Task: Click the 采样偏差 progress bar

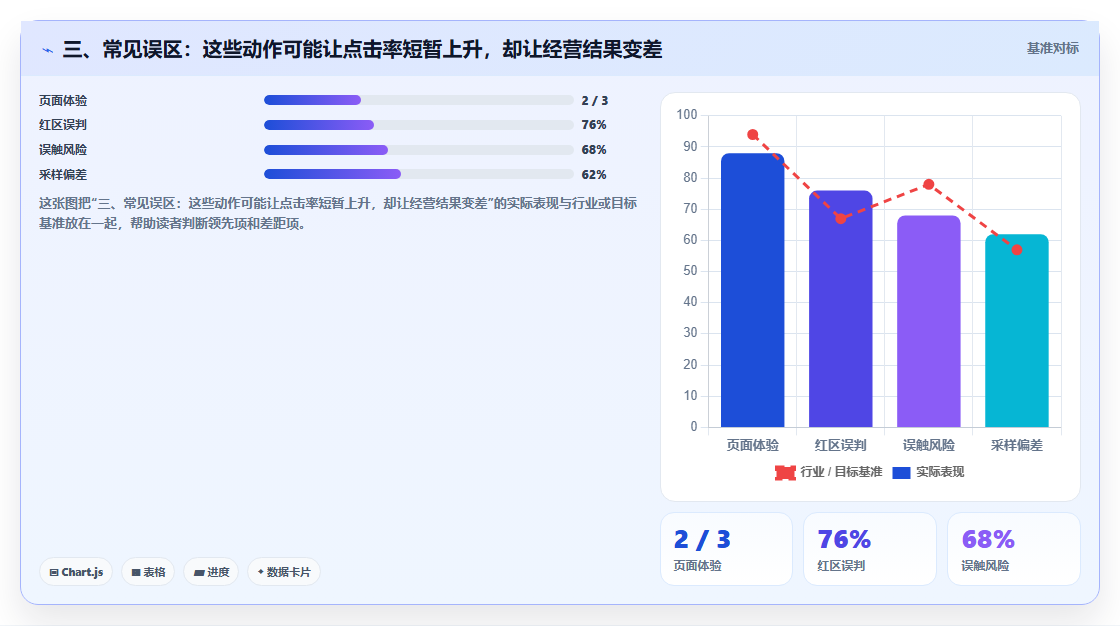Action: 419,174
